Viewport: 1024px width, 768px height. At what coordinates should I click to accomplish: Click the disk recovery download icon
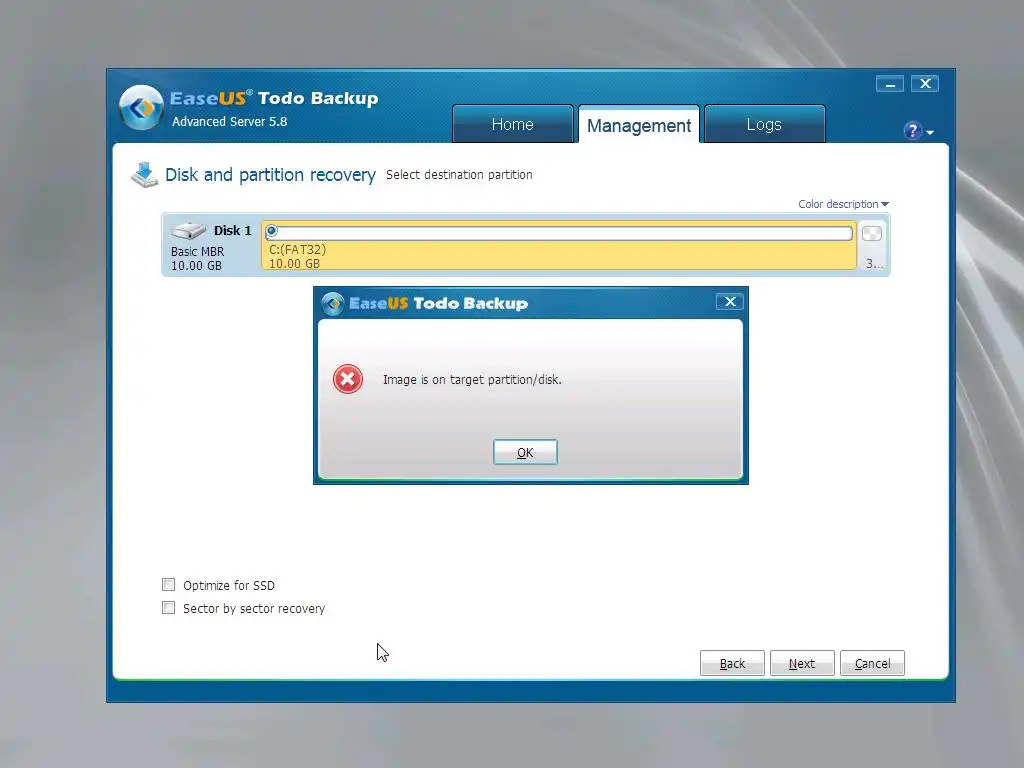click(144, 175)
